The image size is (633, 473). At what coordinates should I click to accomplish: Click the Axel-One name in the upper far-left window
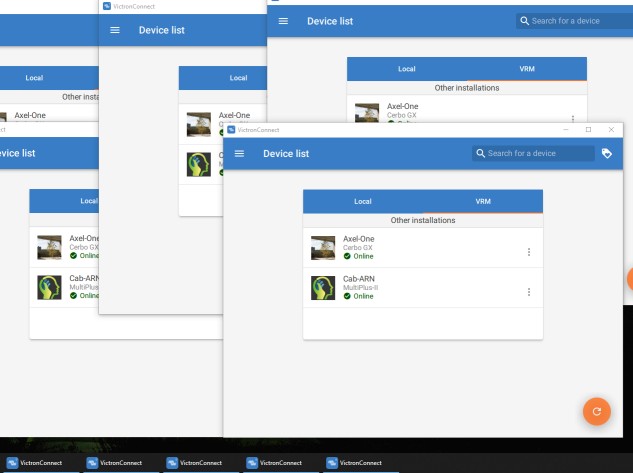(30, 115)
